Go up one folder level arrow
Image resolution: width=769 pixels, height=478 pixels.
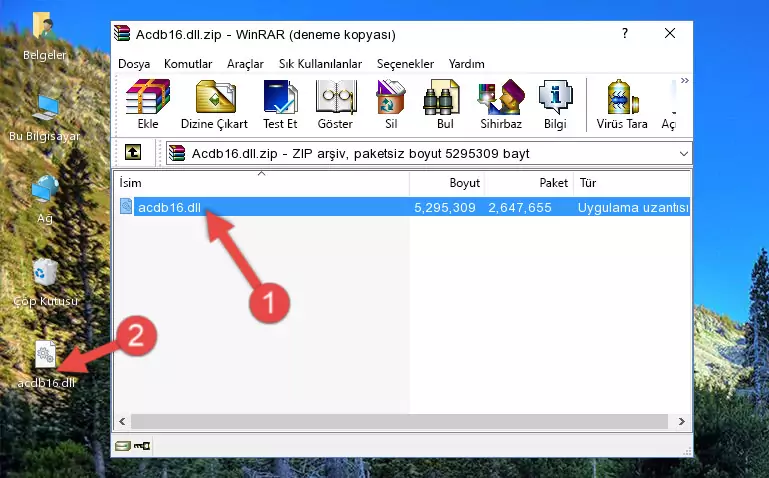point(133,152)
